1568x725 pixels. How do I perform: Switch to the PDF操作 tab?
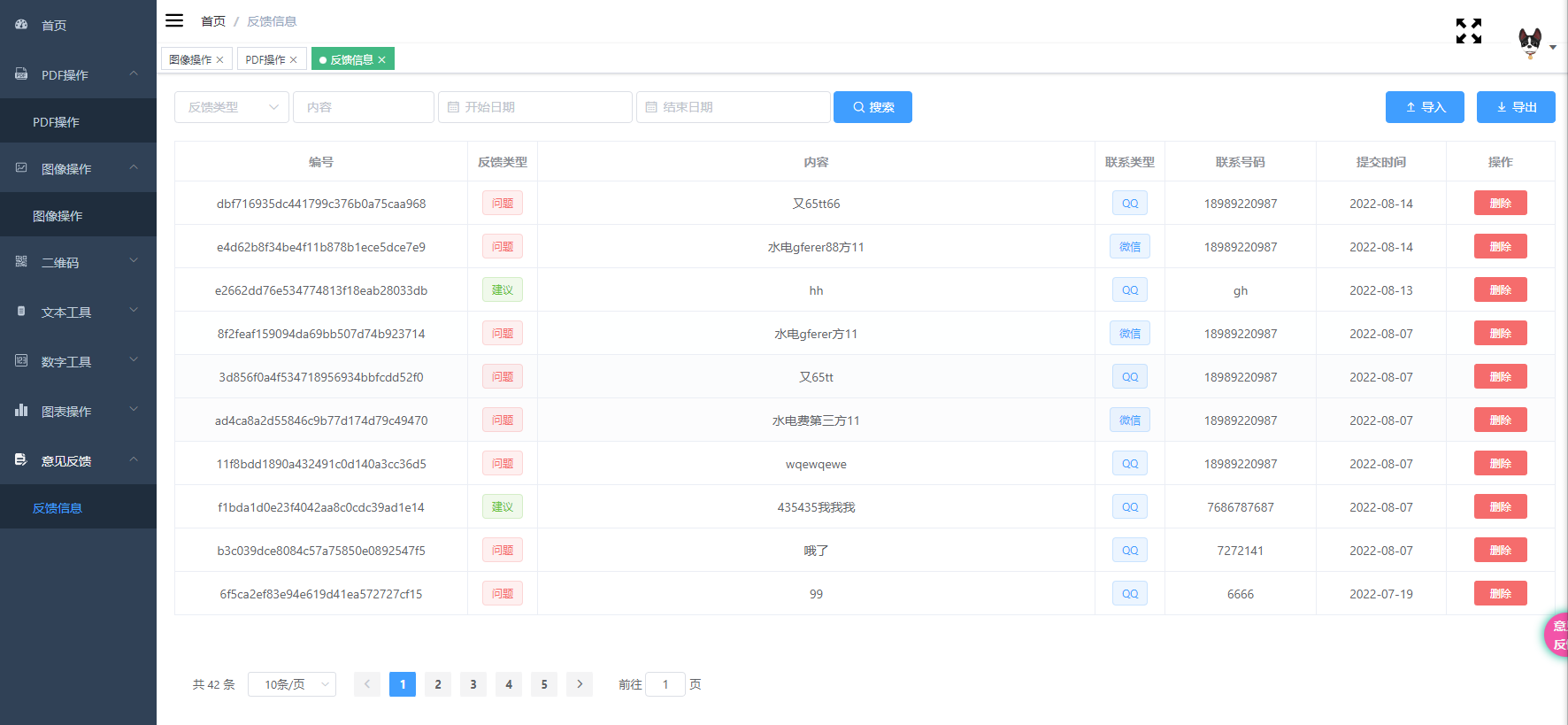pos(265,60)
